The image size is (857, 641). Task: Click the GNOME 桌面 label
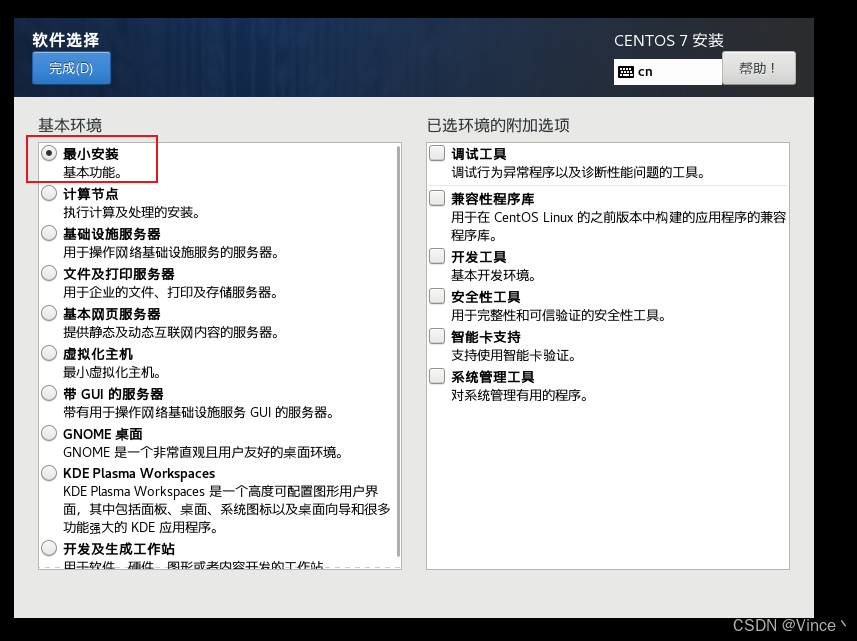pyautogui.click(x=103, y=434)
